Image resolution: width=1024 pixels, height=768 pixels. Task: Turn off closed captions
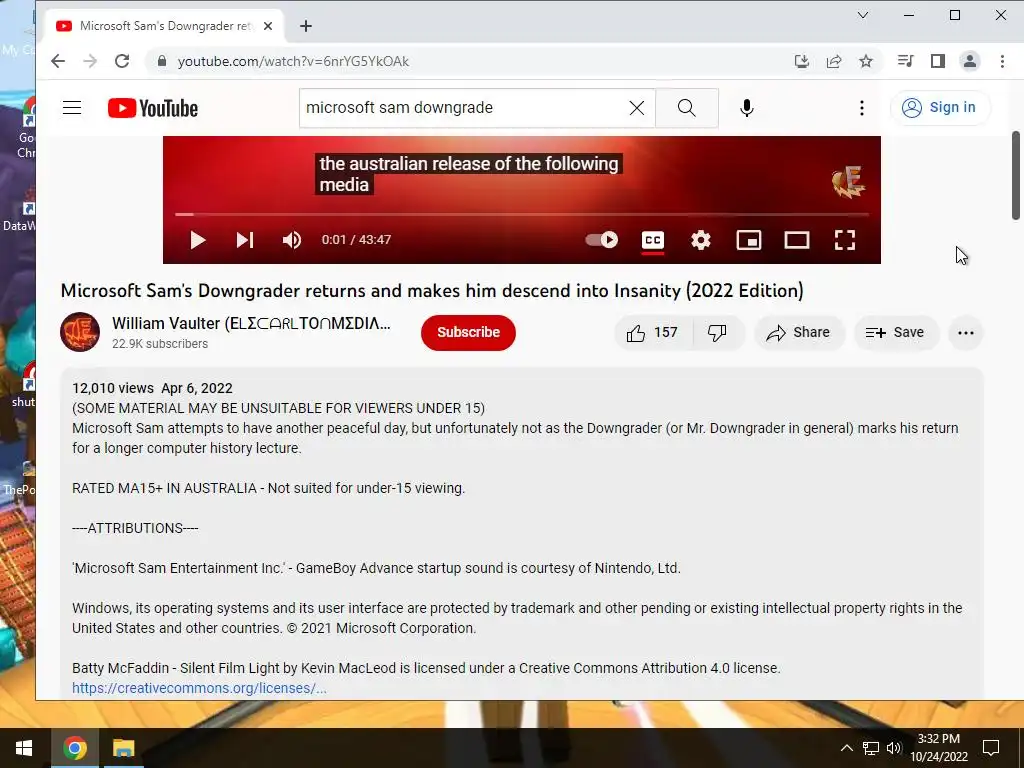(x=652, y=240)
